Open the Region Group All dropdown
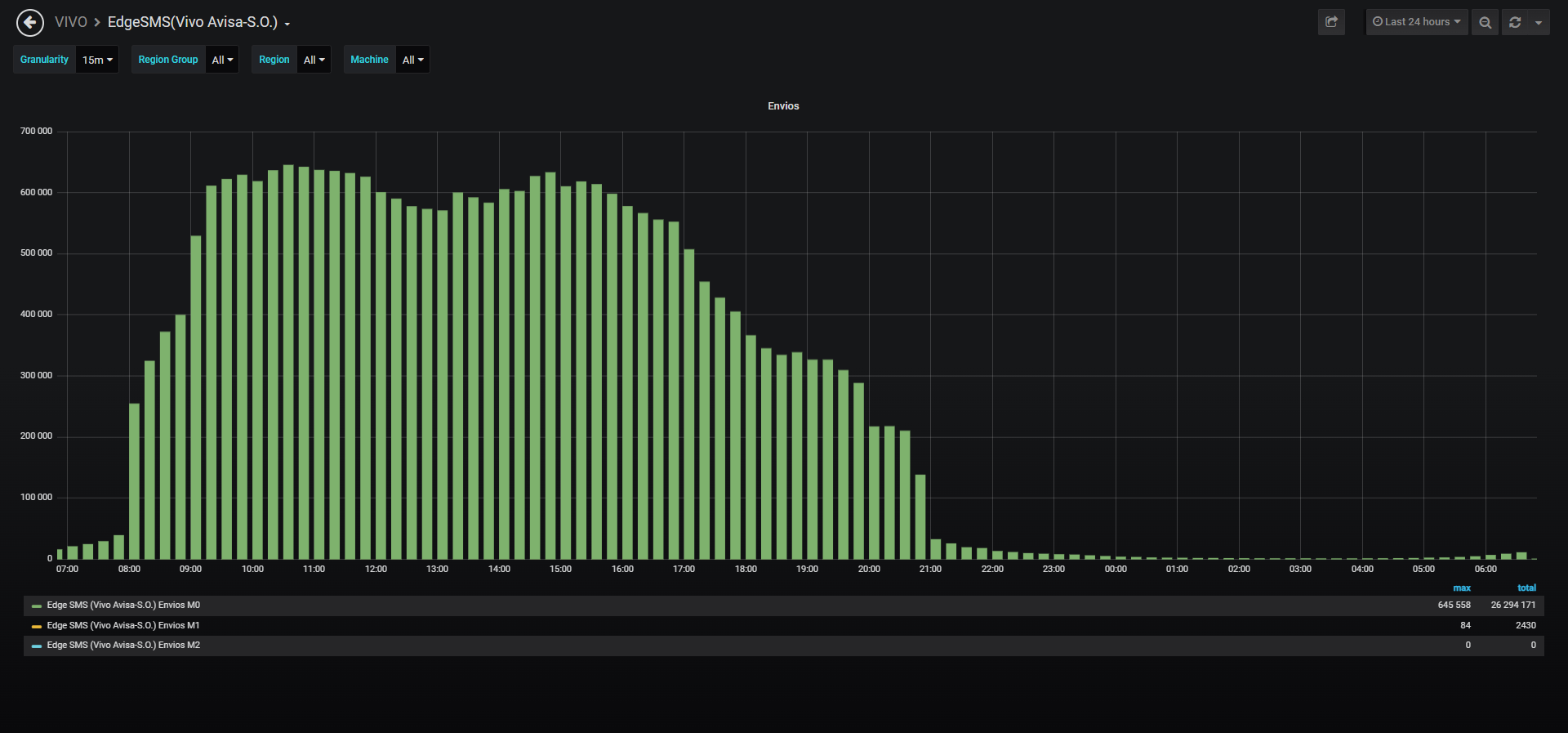This screenshot has width=1568, height=733. coord(222,60)
